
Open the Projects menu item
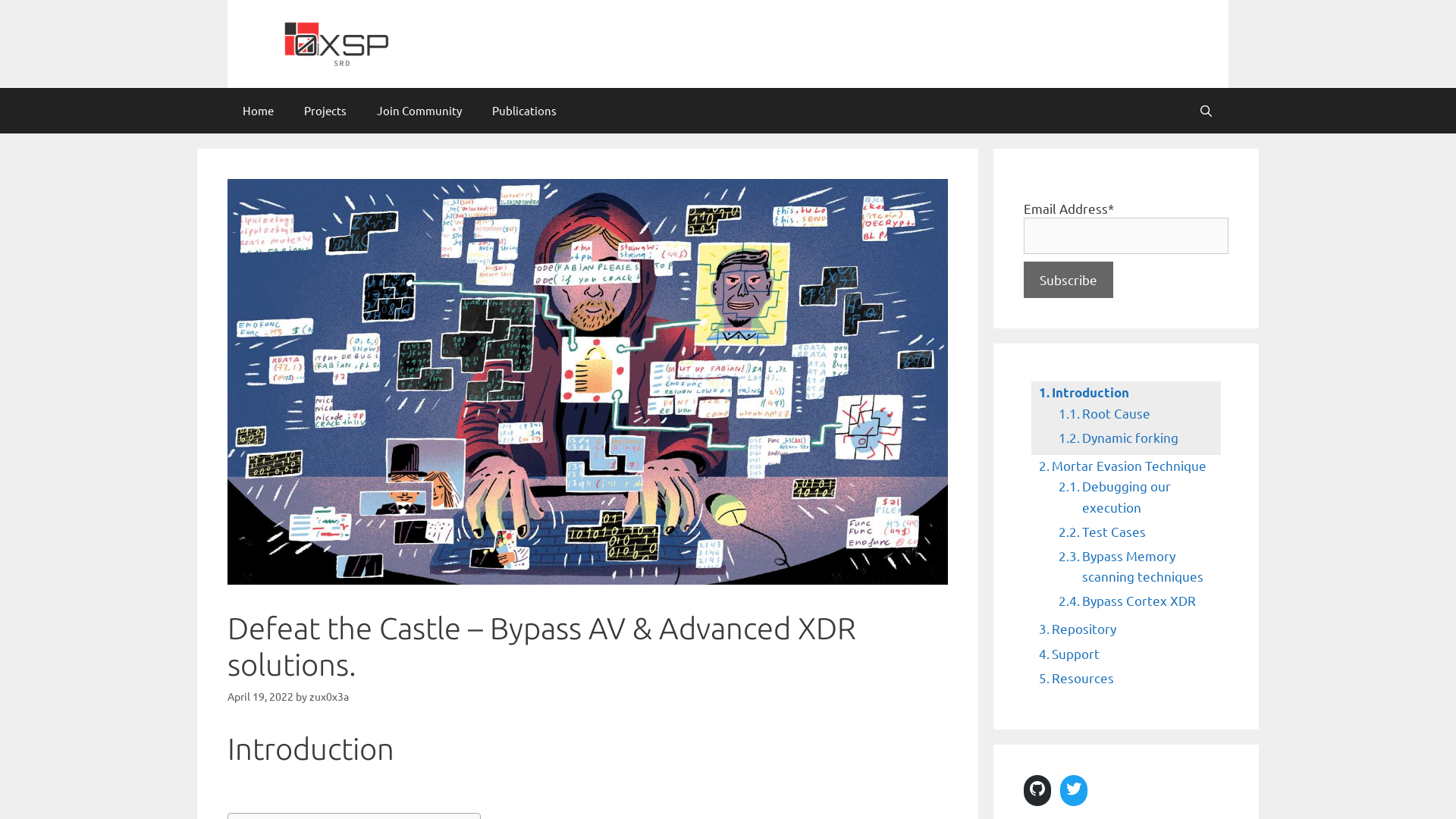click(325, 111)
